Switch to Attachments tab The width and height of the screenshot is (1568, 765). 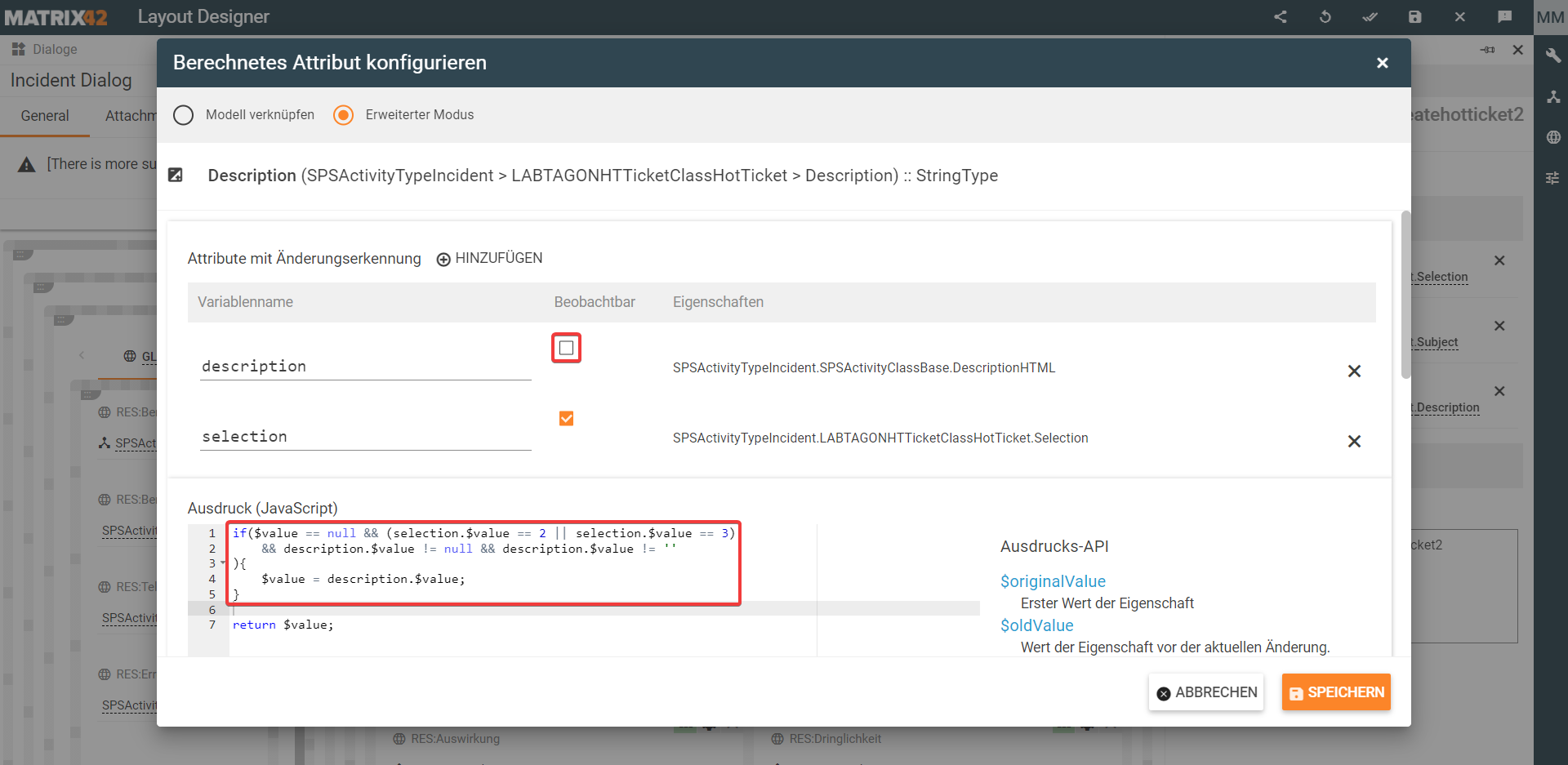coord(131,116)
